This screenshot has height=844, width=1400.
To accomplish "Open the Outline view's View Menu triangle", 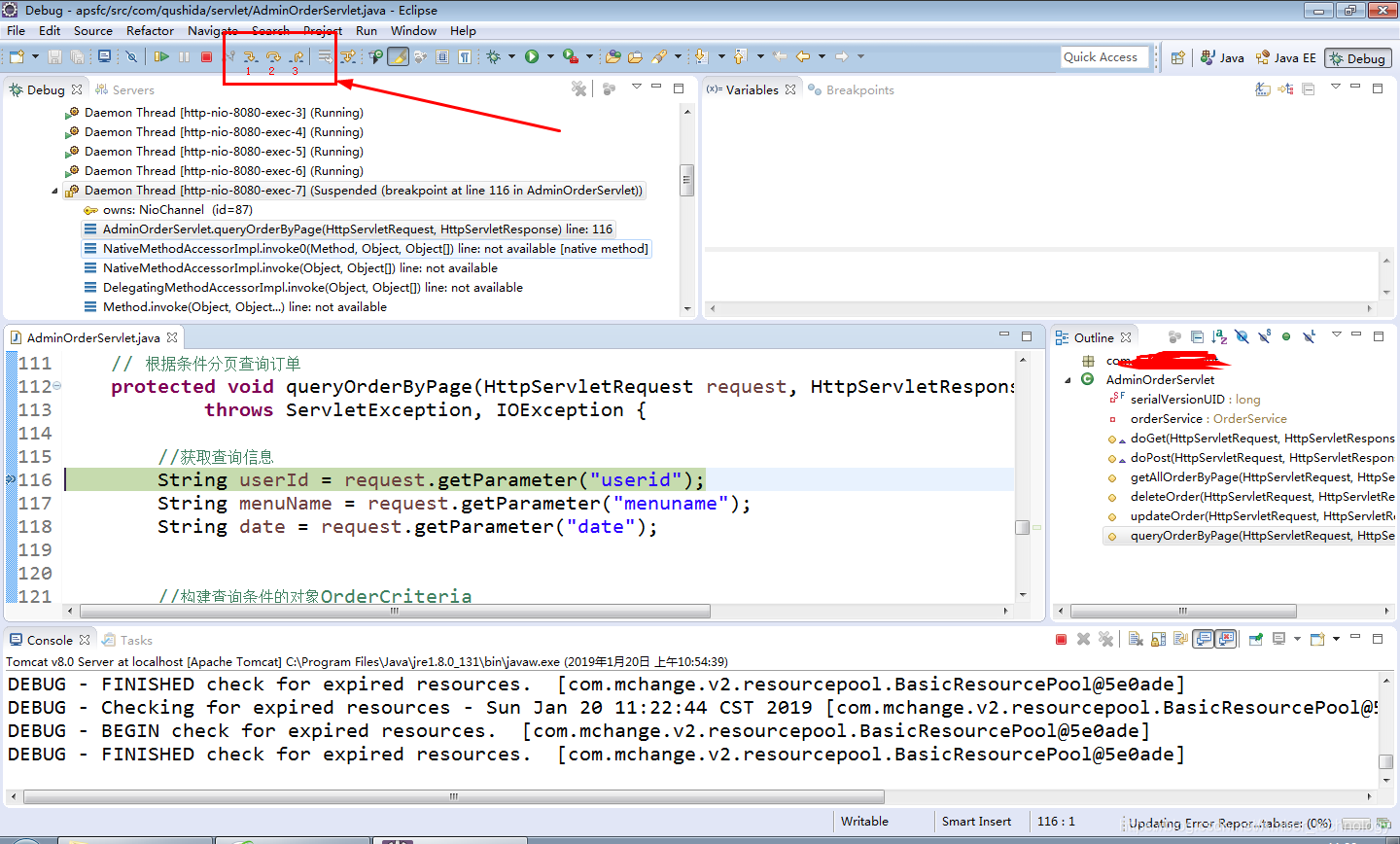I will 1337,334.
